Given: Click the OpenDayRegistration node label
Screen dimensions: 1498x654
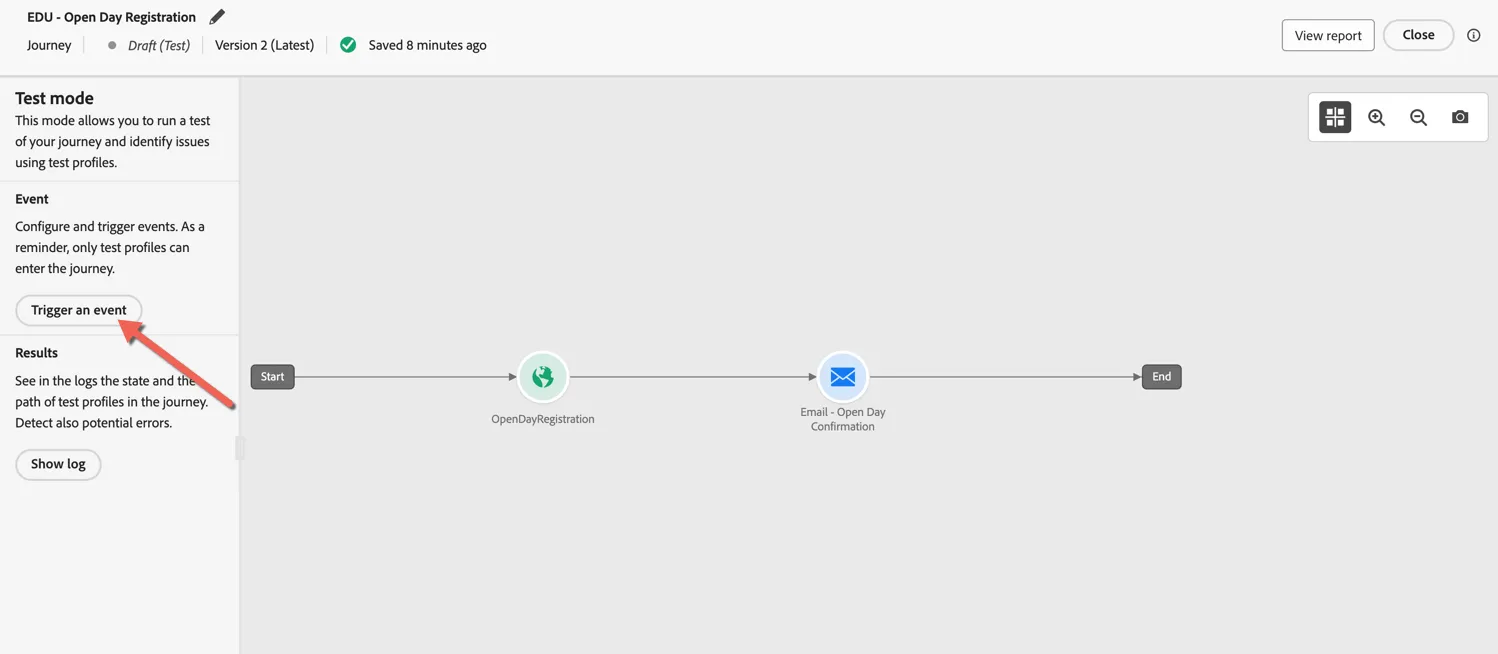Looking at the screenshot, I should (x=543, y=419).
